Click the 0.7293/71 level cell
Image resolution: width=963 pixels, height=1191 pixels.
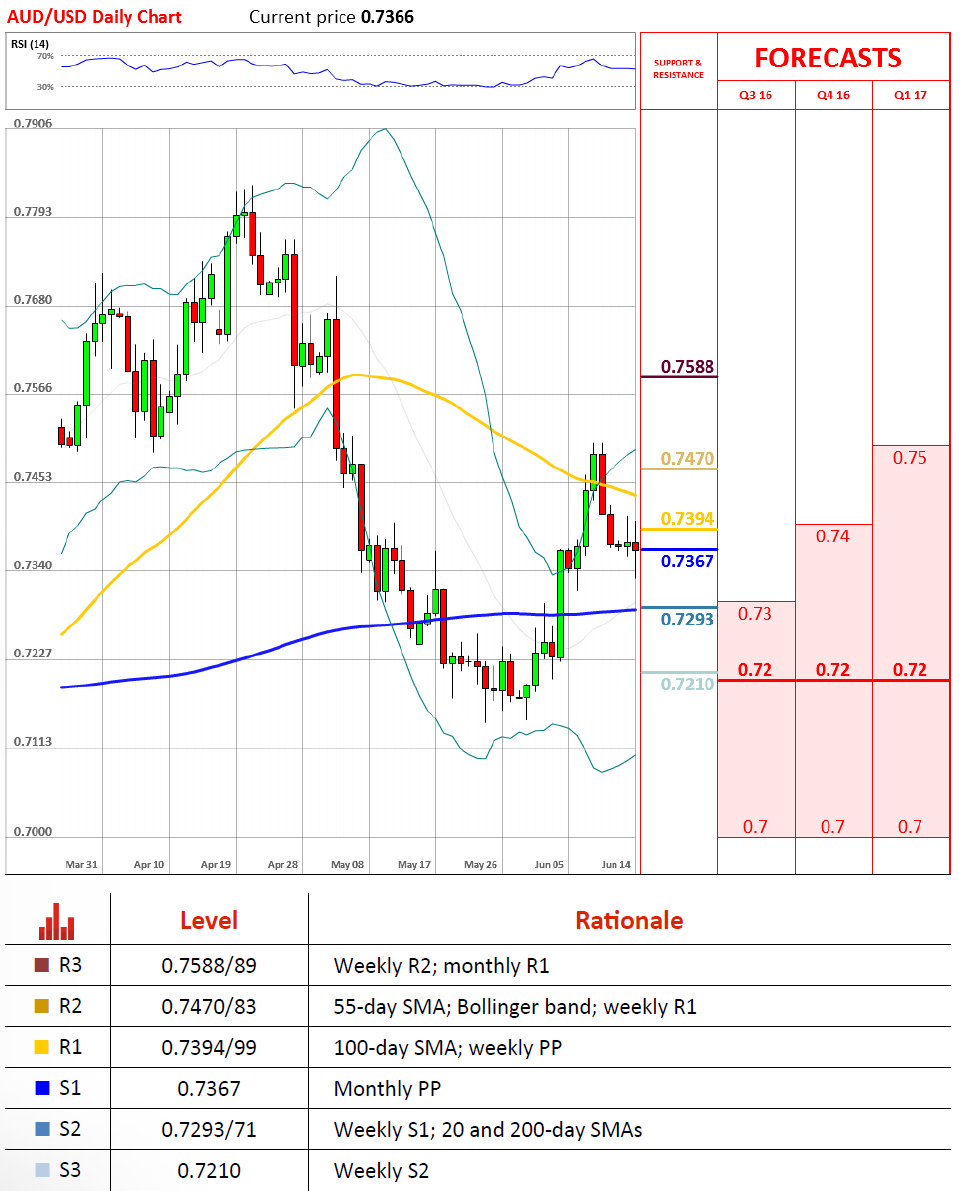(x=209, y=1129)
